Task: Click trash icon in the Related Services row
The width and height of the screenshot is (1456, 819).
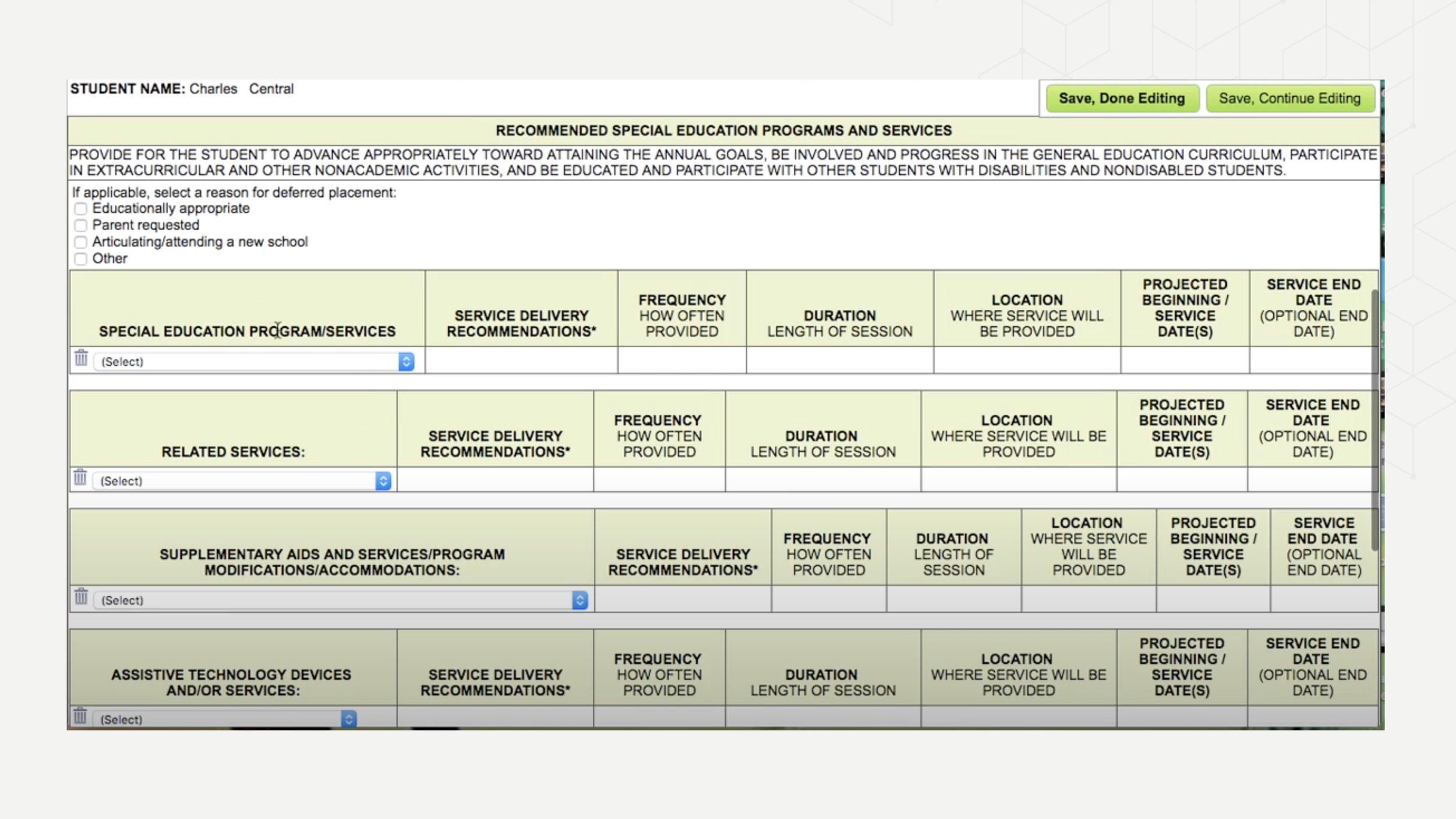Action: coord(80,478)
